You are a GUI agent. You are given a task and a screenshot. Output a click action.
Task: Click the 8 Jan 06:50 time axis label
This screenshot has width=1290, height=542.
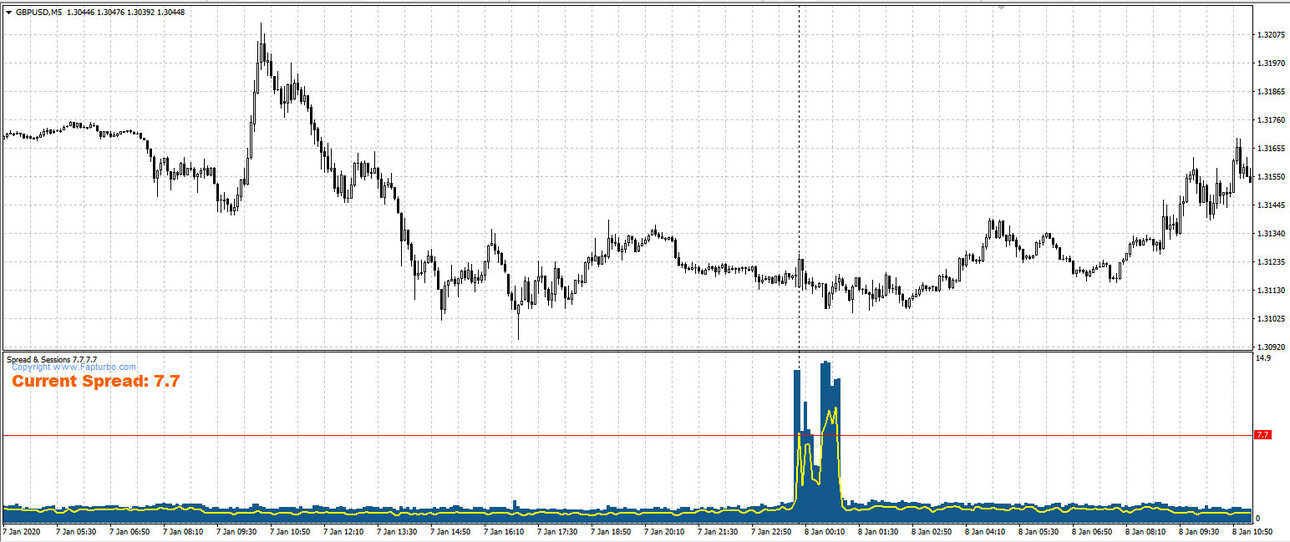1090,533
